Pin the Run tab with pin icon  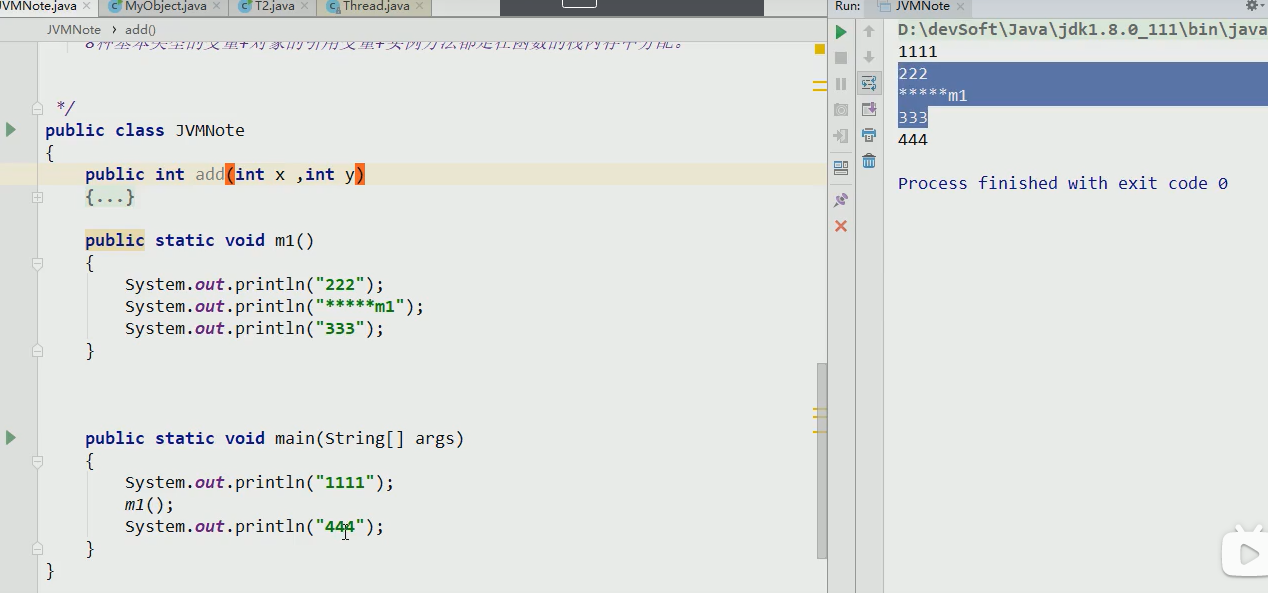point(841,200)
